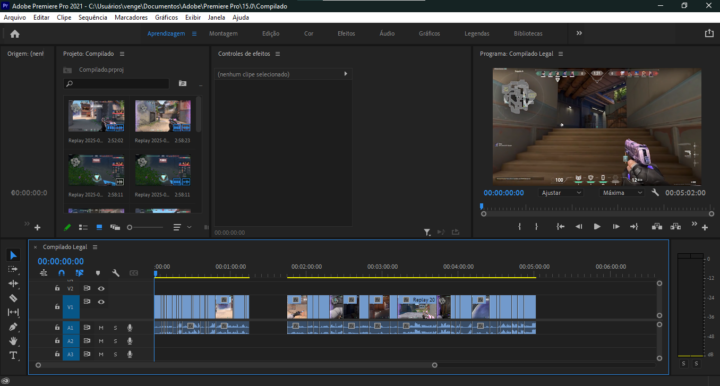Image resolution: width=720 pixels, height=386 pixels.
Task: Click the Quick Export share icon
Action: (709, 34)
